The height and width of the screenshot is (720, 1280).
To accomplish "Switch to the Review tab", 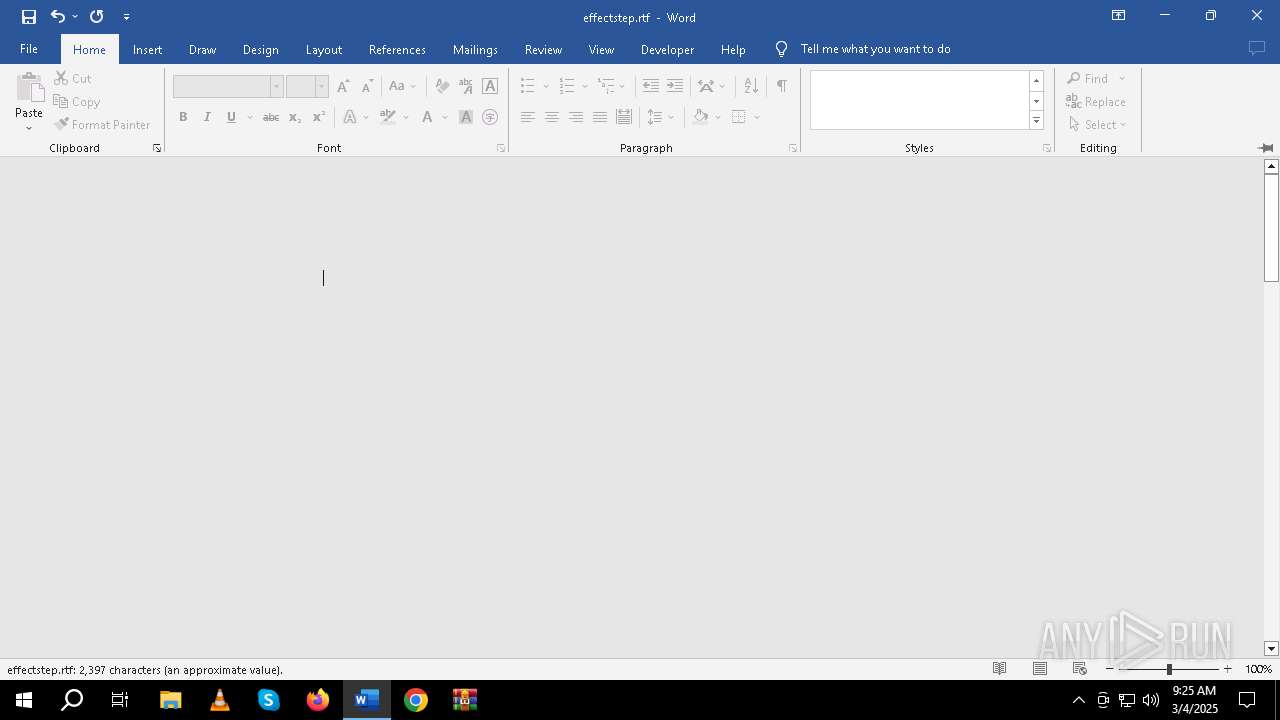I will click(543, 49).
